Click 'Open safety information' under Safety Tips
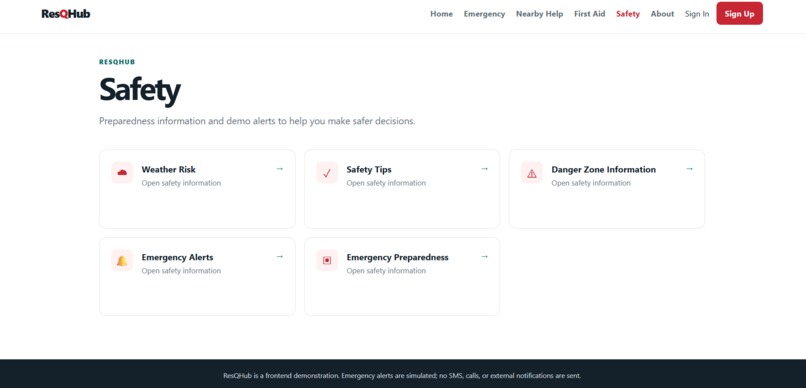 [x=386, y=183]
